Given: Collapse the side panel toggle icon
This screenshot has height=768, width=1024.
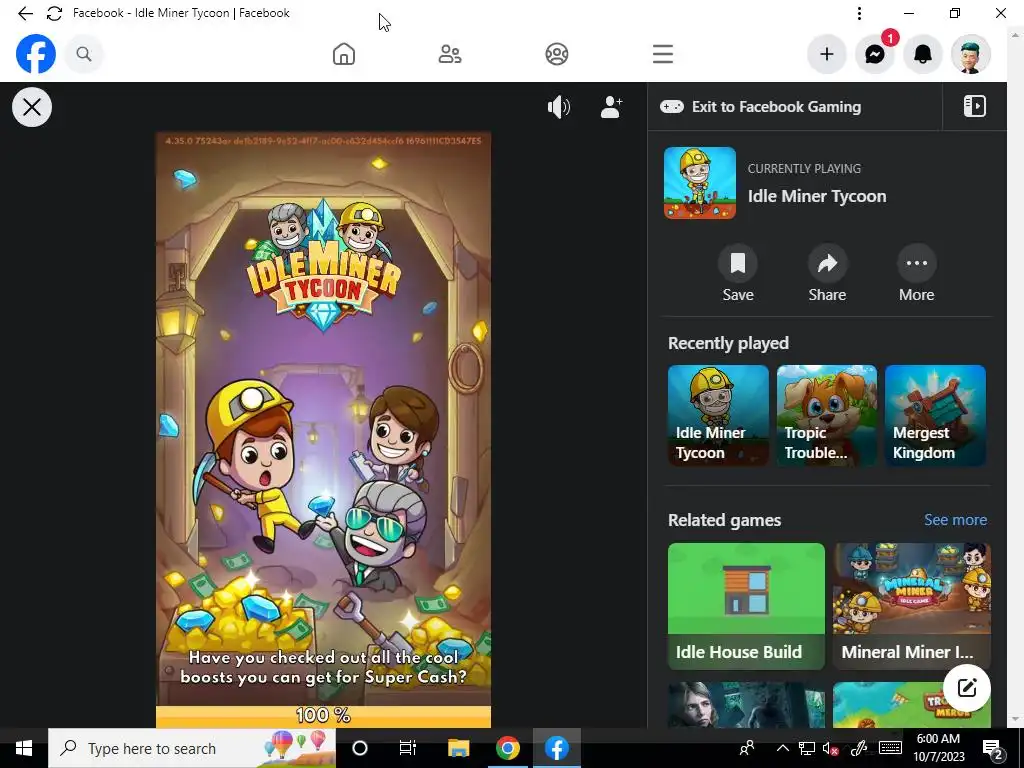Looking at the screenshot, I should click(974, 106).
